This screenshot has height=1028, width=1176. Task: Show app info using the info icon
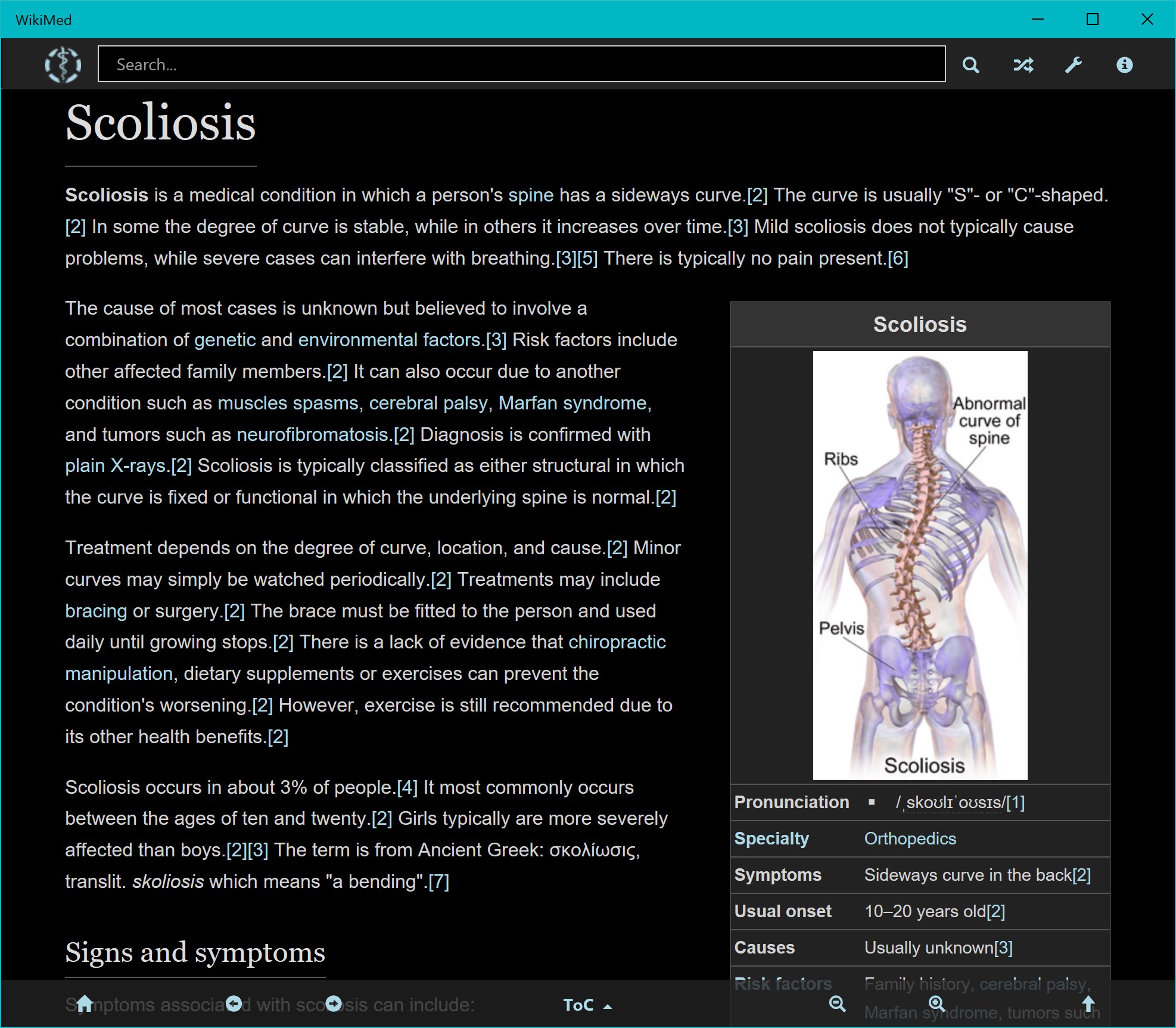(x=1125, y=64)
